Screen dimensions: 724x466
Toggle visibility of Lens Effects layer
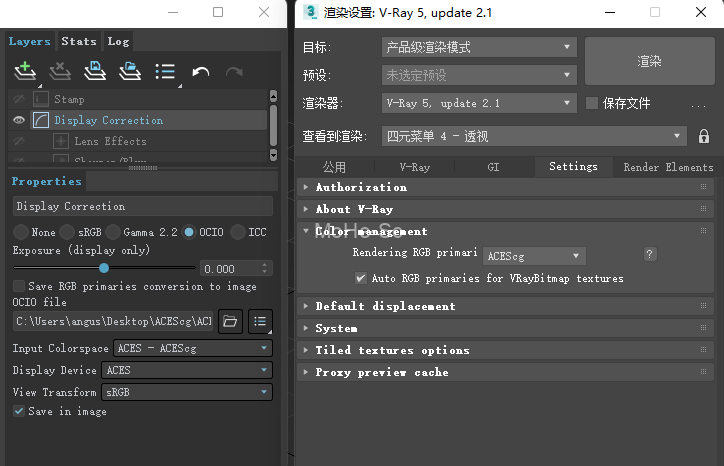click(x=19, y=141)
